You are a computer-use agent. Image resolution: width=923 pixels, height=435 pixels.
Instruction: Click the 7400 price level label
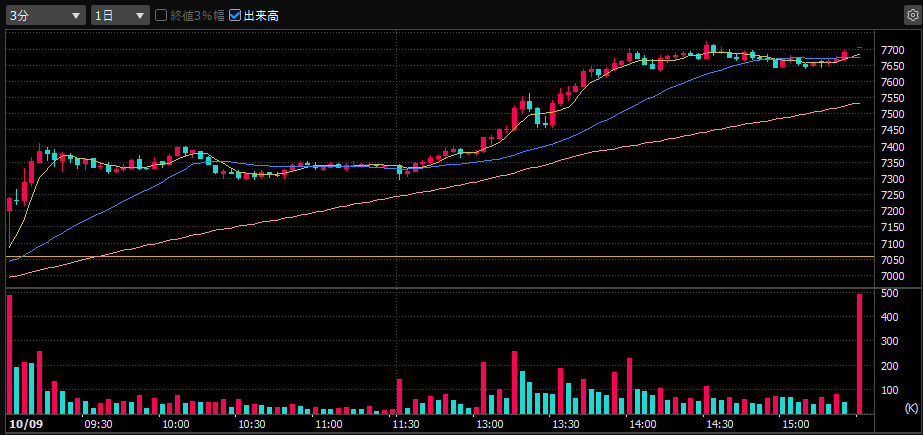[893, 147]
